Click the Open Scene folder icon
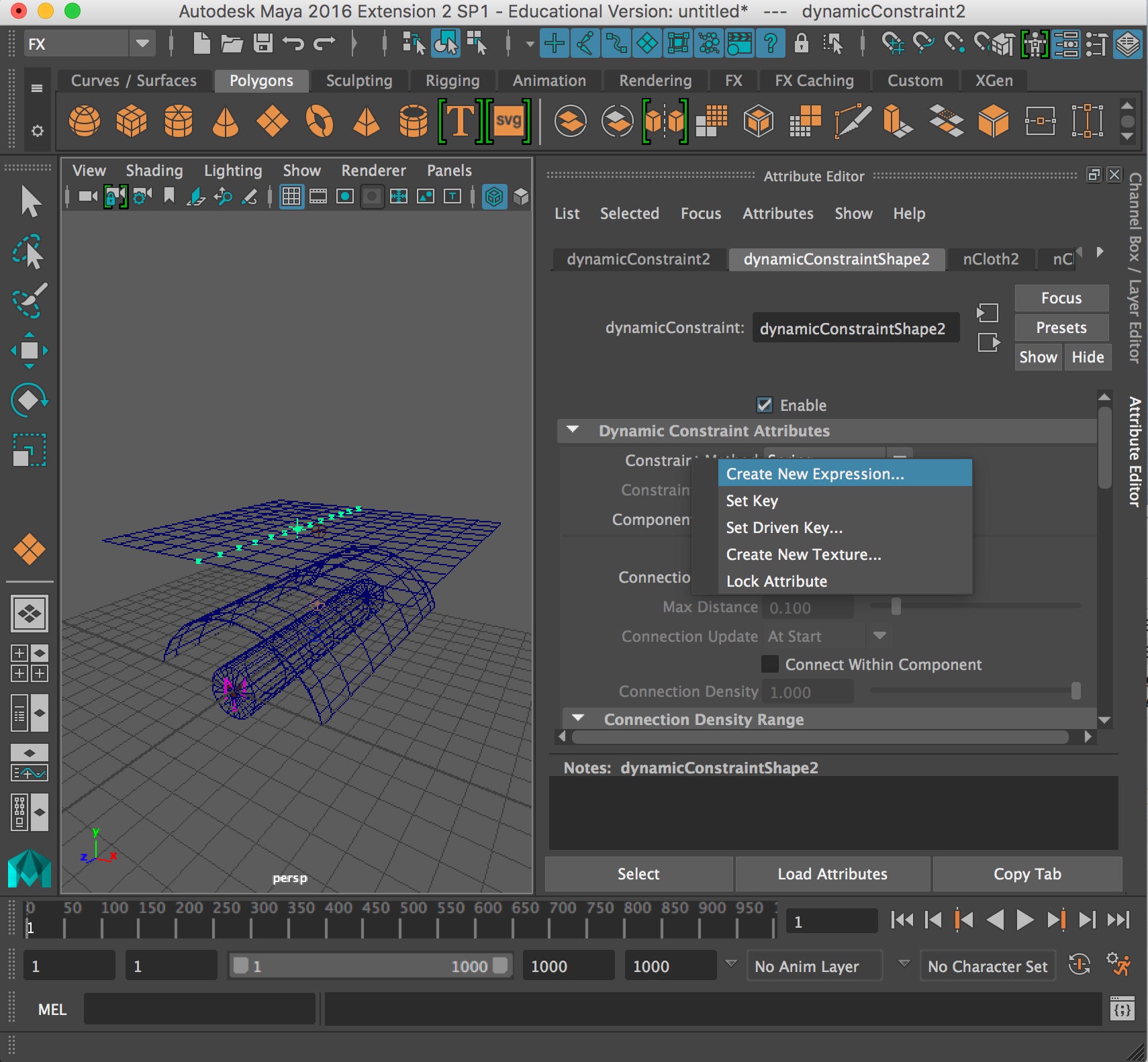Viewport: 1148px width, 1062px height. (232, 44)
